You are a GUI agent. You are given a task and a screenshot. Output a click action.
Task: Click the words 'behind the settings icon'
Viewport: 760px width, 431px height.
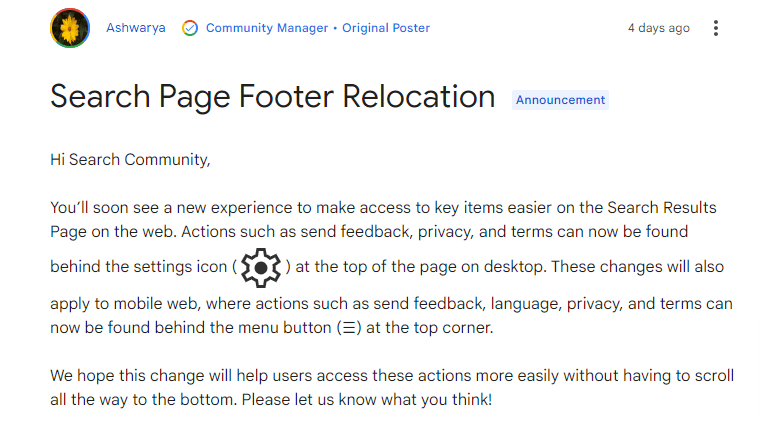[x=139, y=267]
